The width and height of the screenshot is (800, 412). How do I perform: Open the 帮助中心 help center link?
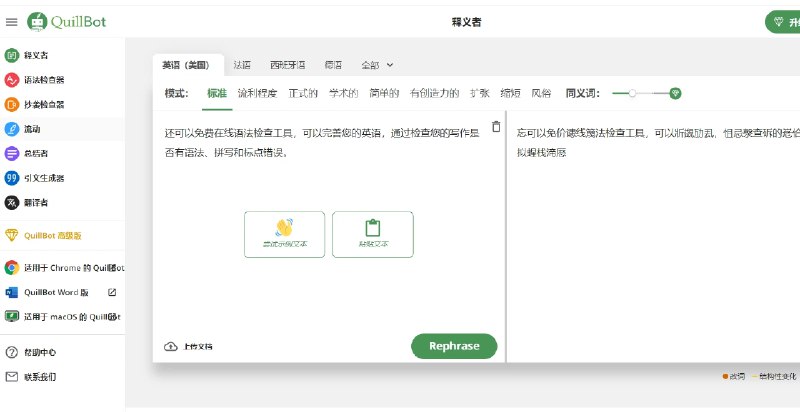[x=40, y=352]
